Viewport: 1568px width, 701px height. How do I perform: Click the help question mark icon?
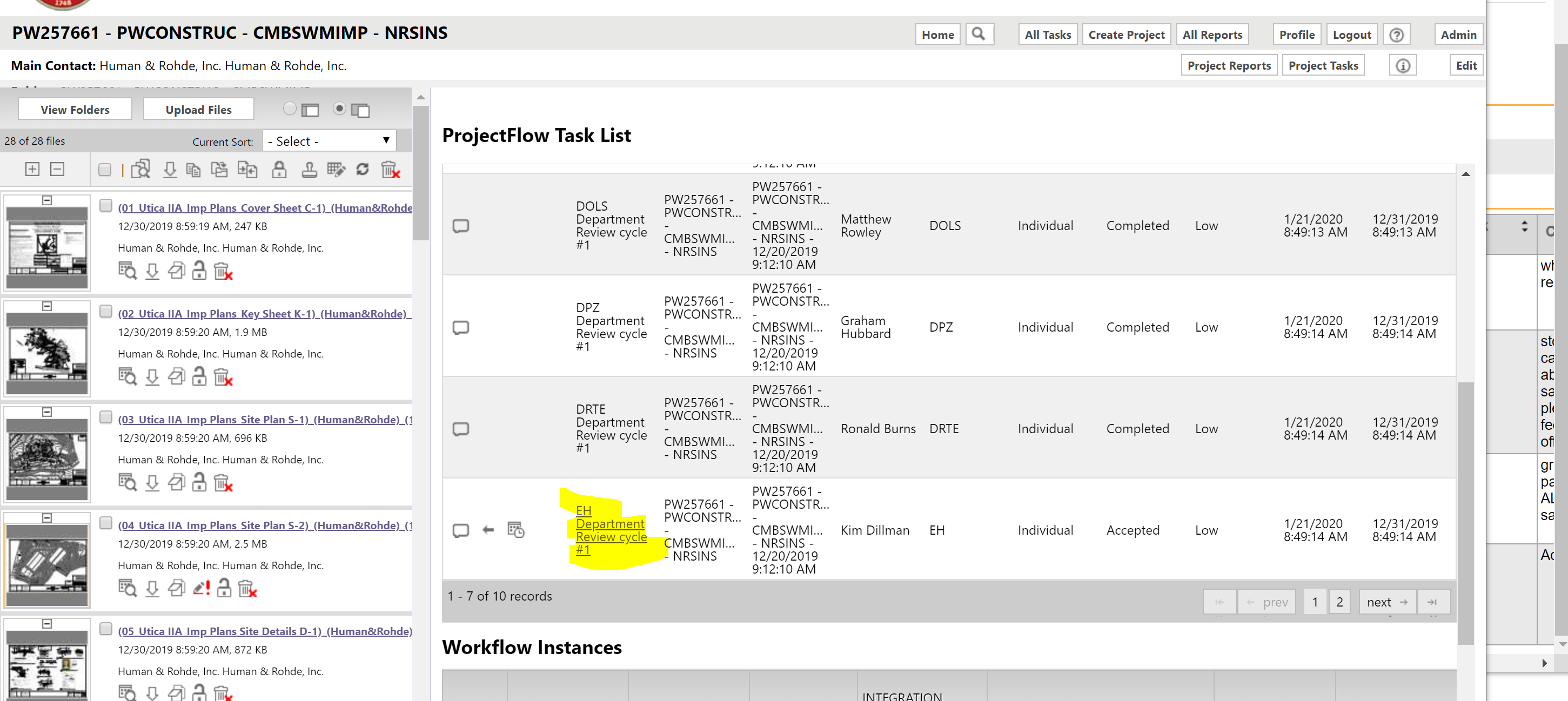(1396, 35)
